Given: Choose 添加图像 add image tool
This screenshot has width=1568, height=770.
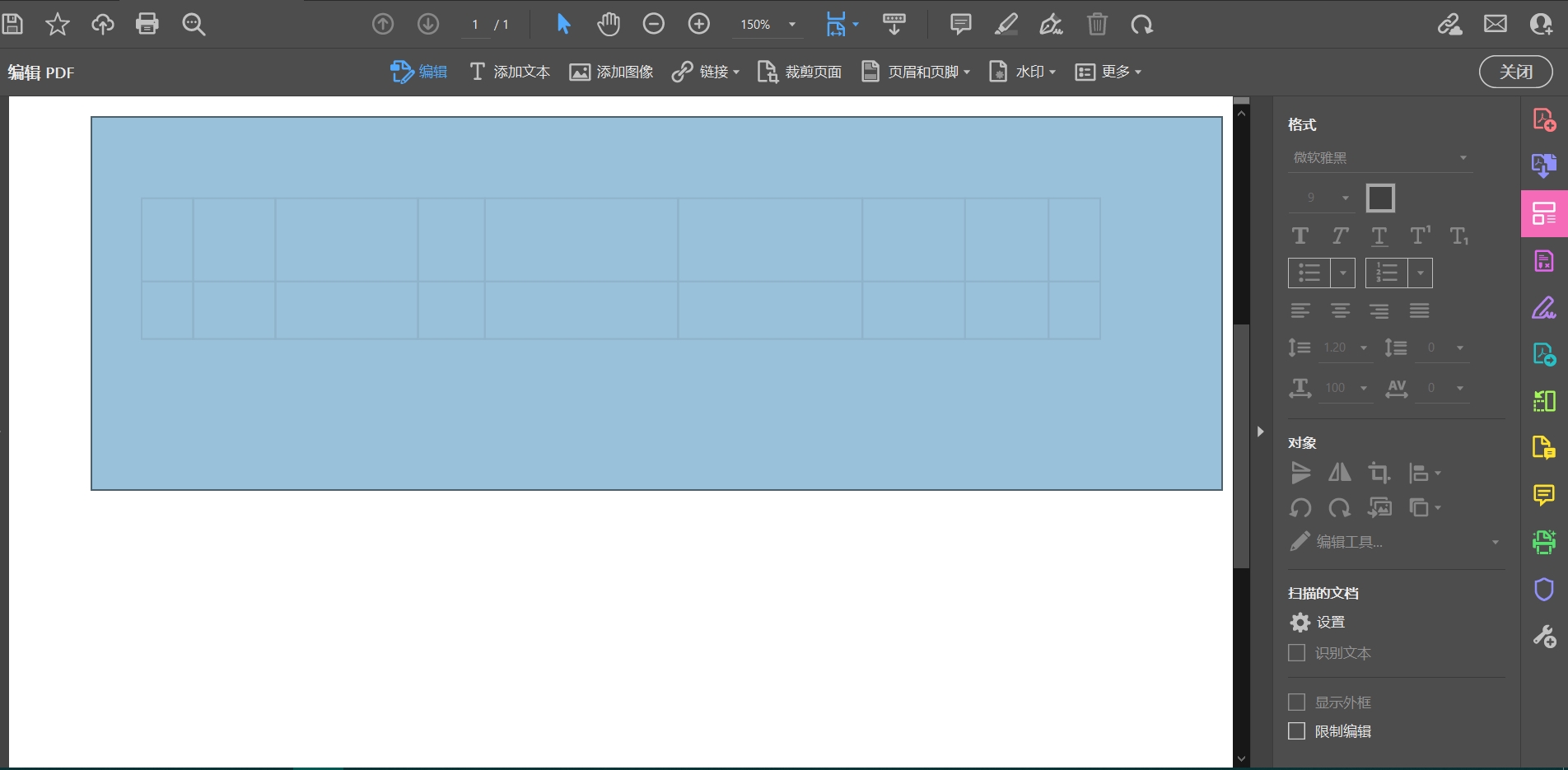Looking at the screenshot, I should pos(611,72).
